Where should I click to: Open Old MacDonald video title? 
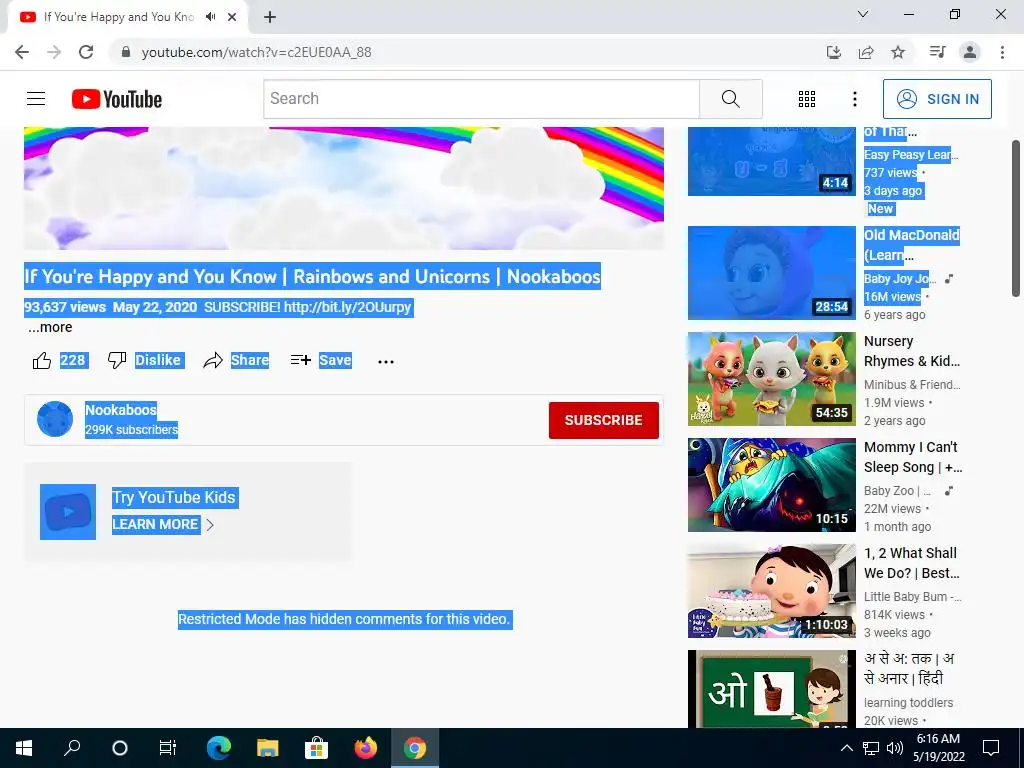(912, 245)
